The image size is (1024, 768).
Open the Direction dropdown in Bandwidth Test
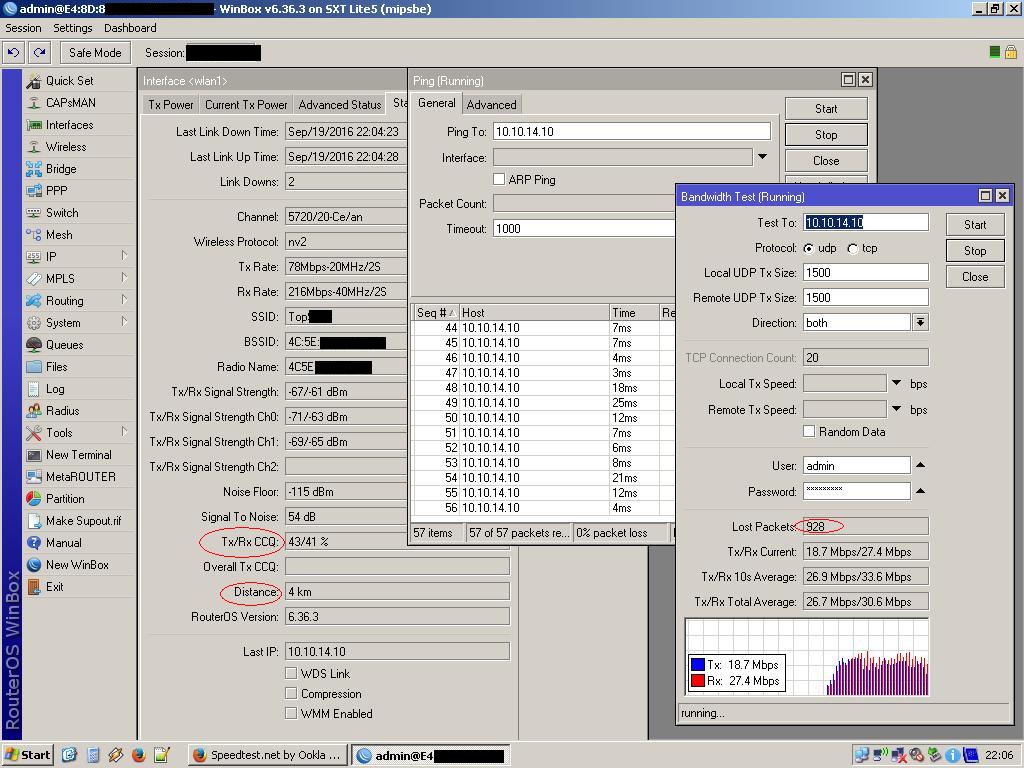coord(920,322)
